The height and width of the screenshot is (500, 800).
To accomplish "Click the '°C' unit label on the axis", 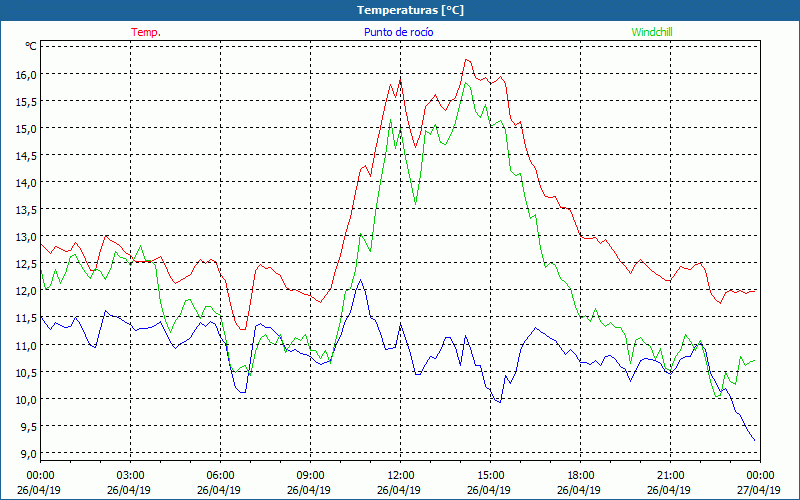I will click(31, 46).
